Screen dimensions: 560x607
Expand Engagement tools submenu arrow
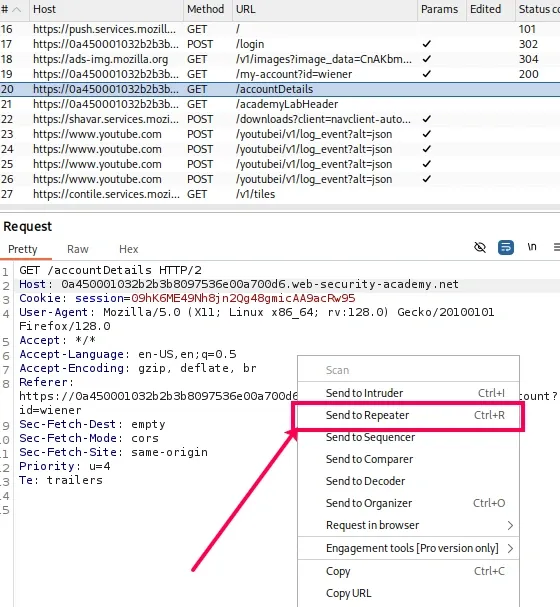510,548
